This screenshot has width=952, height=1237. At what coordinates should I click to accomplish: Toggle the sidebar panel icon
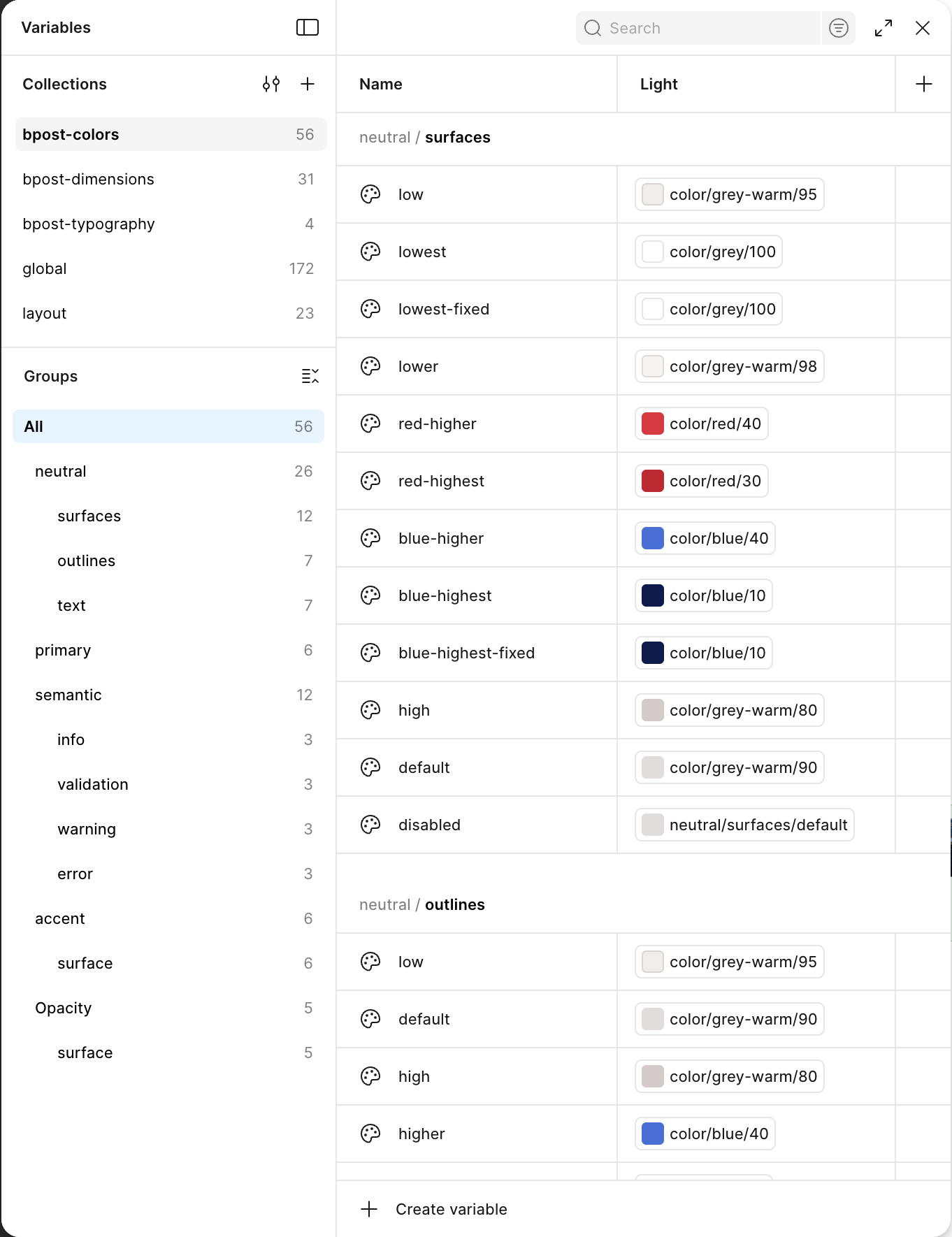[308, 27]
